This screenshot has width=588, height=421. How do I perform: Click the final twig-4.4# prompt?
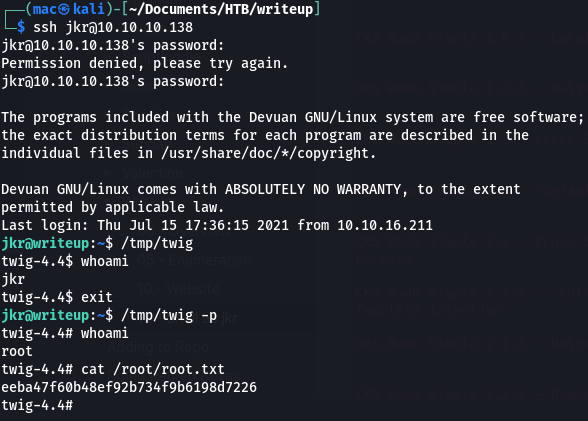tap(37, 405)
